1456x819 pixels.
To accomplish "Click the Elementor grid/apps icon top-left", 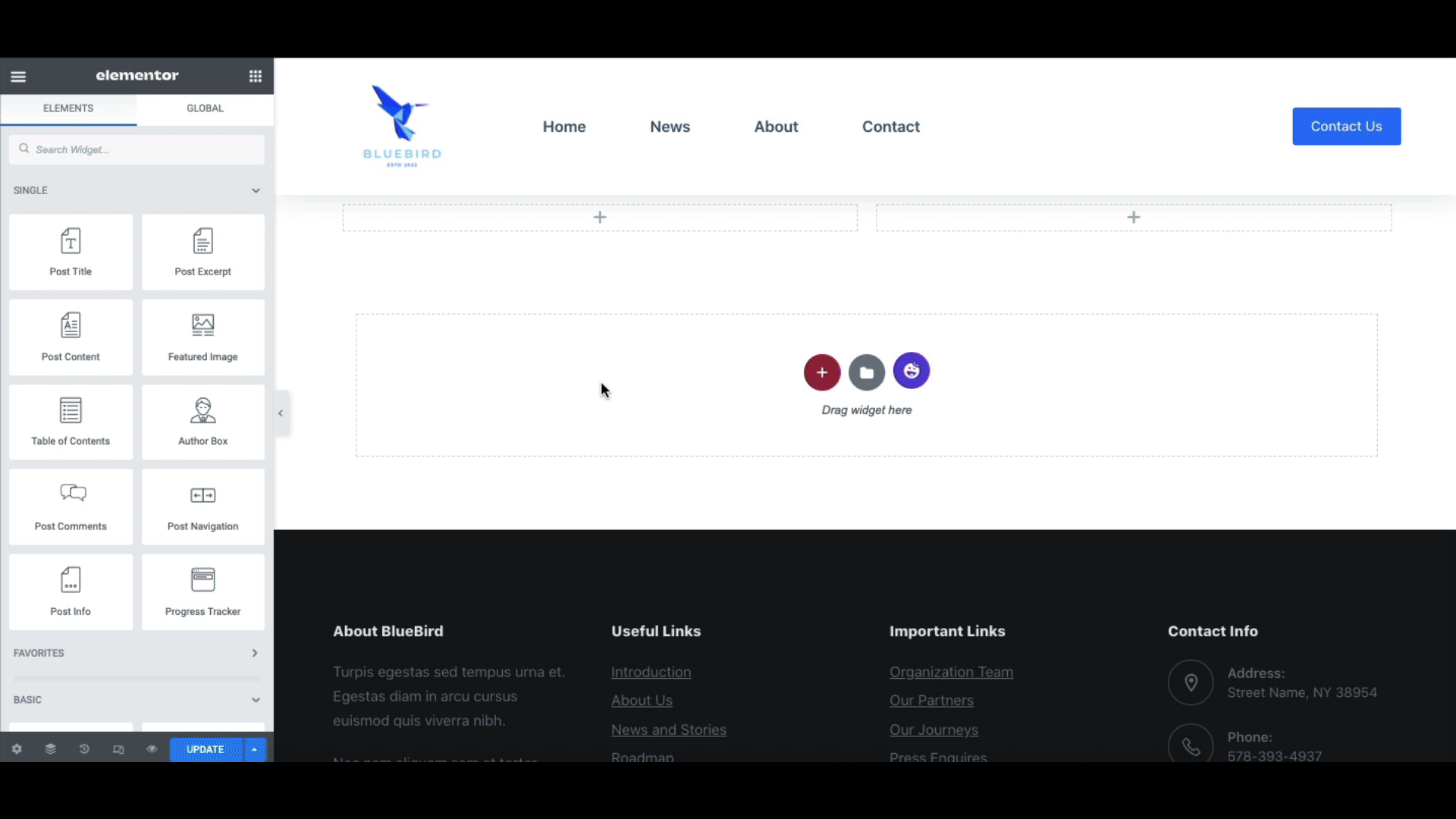I will 255,76.
